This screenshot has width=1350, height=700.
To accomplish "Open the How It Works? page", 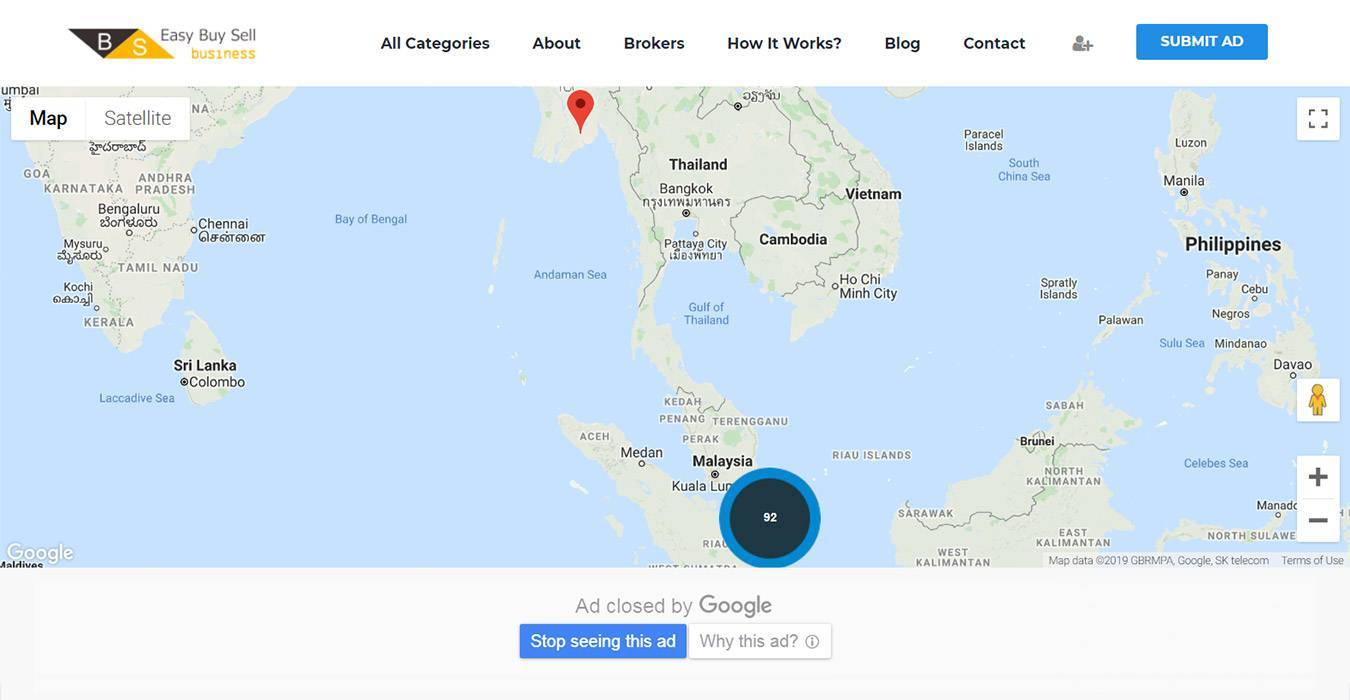I will (x=784, y=43).
